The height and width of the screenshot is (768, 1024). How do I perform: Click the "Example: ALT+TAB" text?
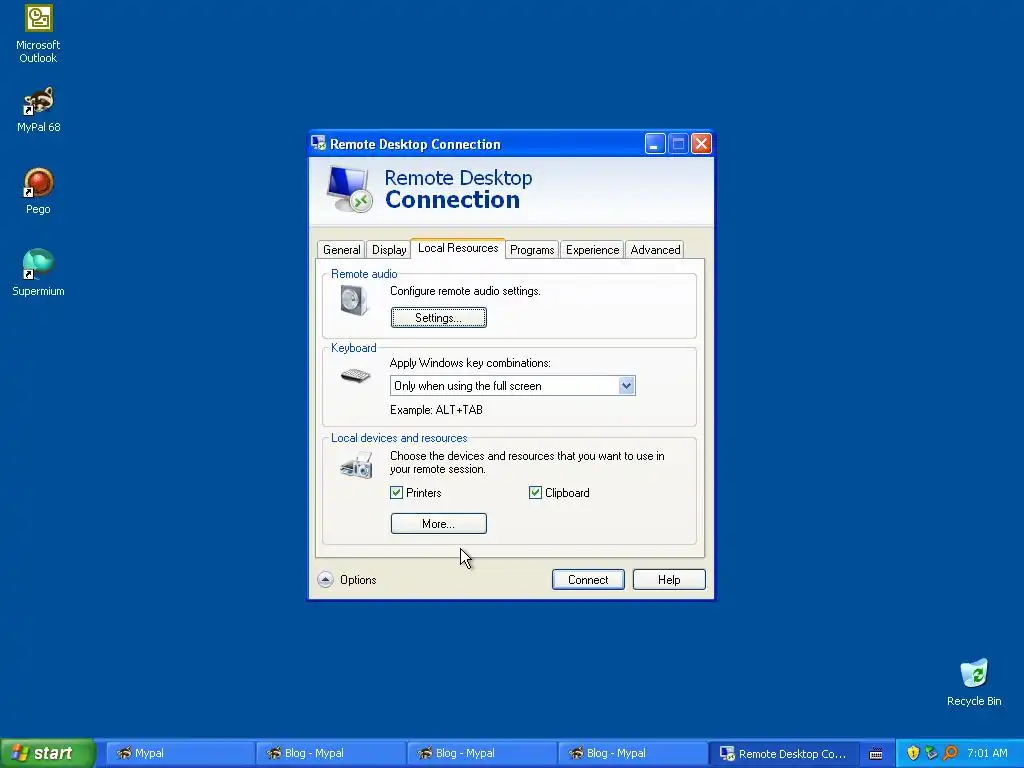coord(436,409)
